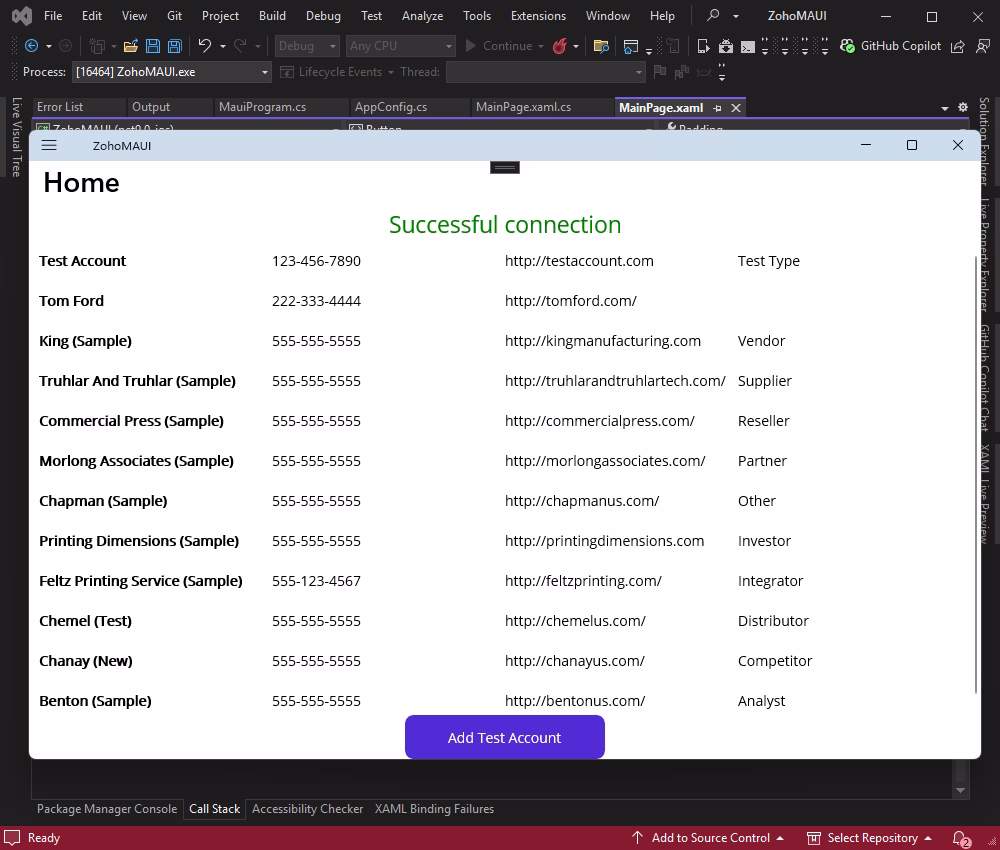Screen dimensions: 1000x850
Task: Open the GitHub Copilot Chat side panel
Action: pyautogui.click(x=984, y=378)
